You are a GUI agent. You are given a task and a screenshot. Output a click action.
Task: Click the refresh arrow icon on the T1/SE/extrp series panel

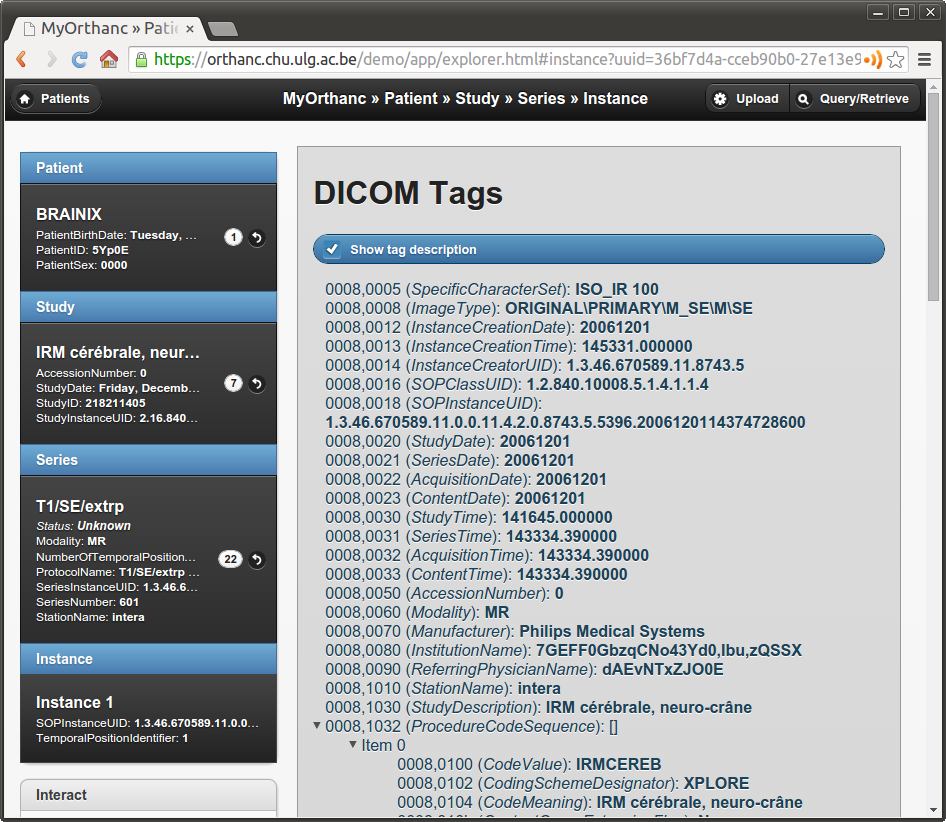coord(256,559)
